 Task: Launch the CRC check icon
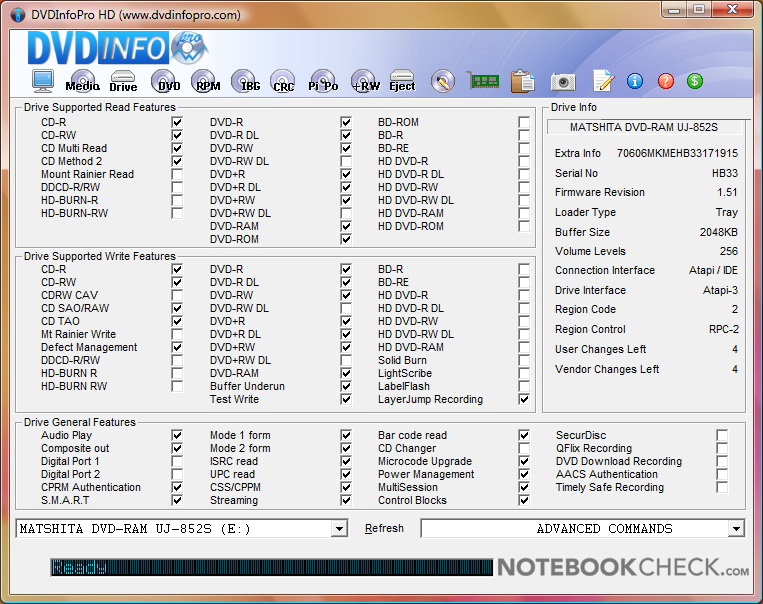pyautogui.click(x=283, y=81)
